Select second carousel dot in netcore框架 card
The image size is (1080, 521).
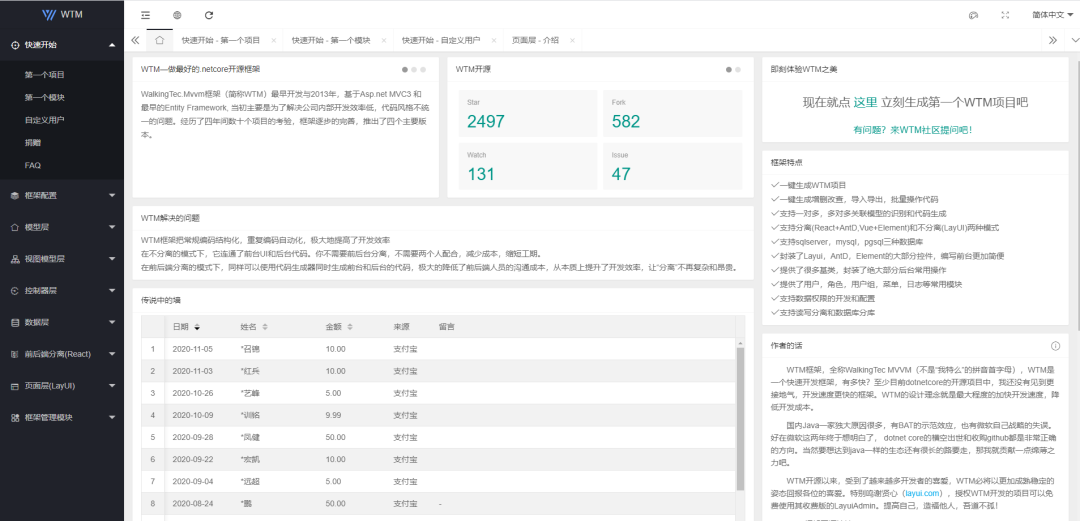414,70
